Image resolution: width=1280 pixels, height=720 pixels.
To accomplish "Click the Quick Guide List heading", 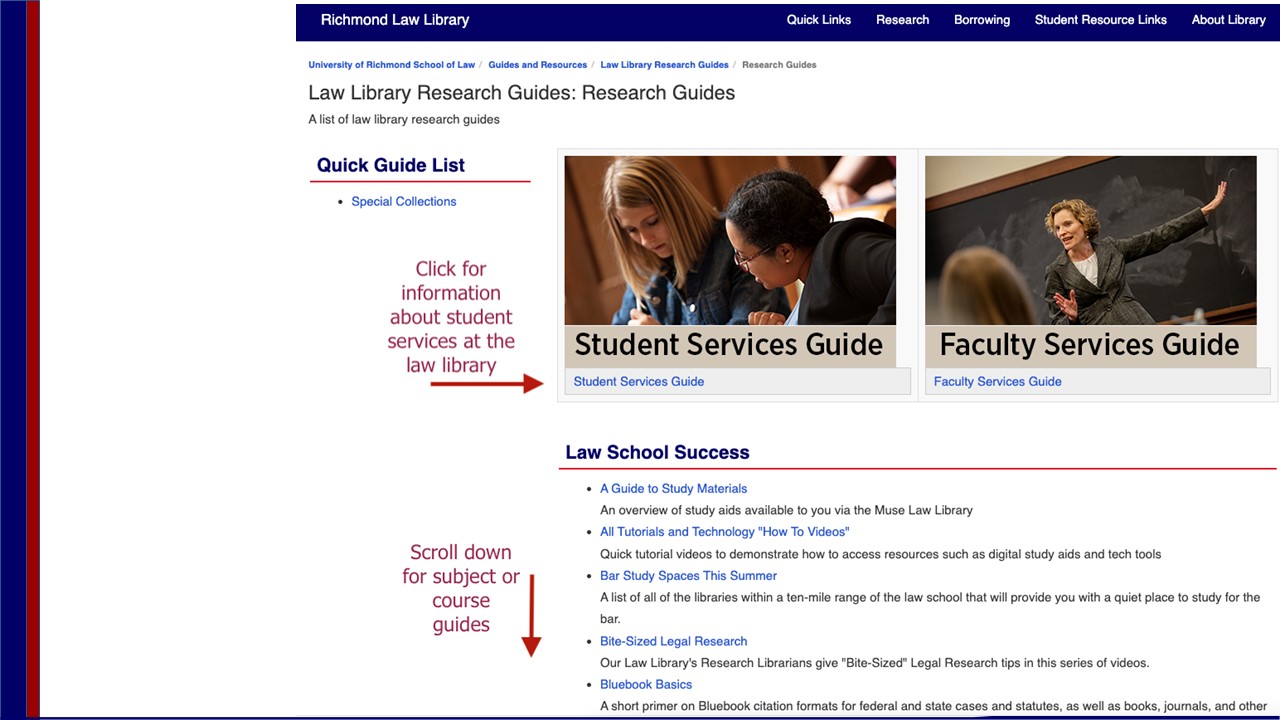I will click(391, 165).
